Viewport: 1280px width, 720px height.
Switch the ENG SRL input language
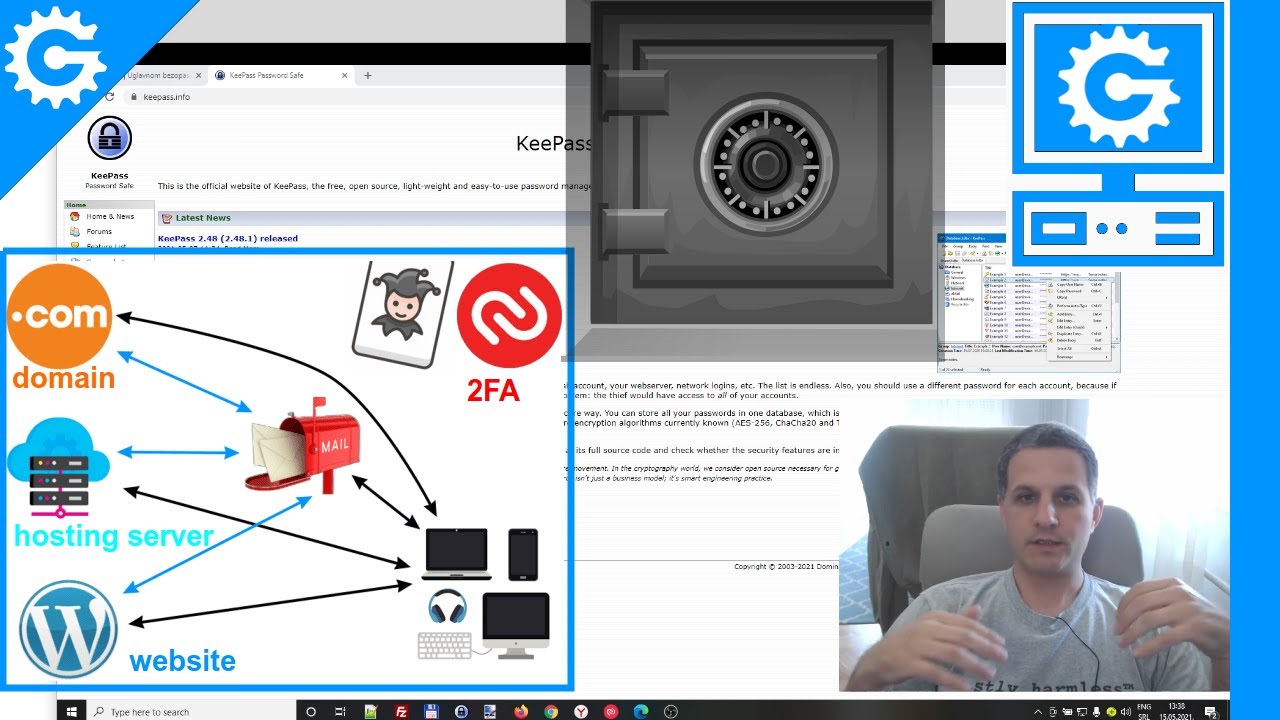point(1144,711)
